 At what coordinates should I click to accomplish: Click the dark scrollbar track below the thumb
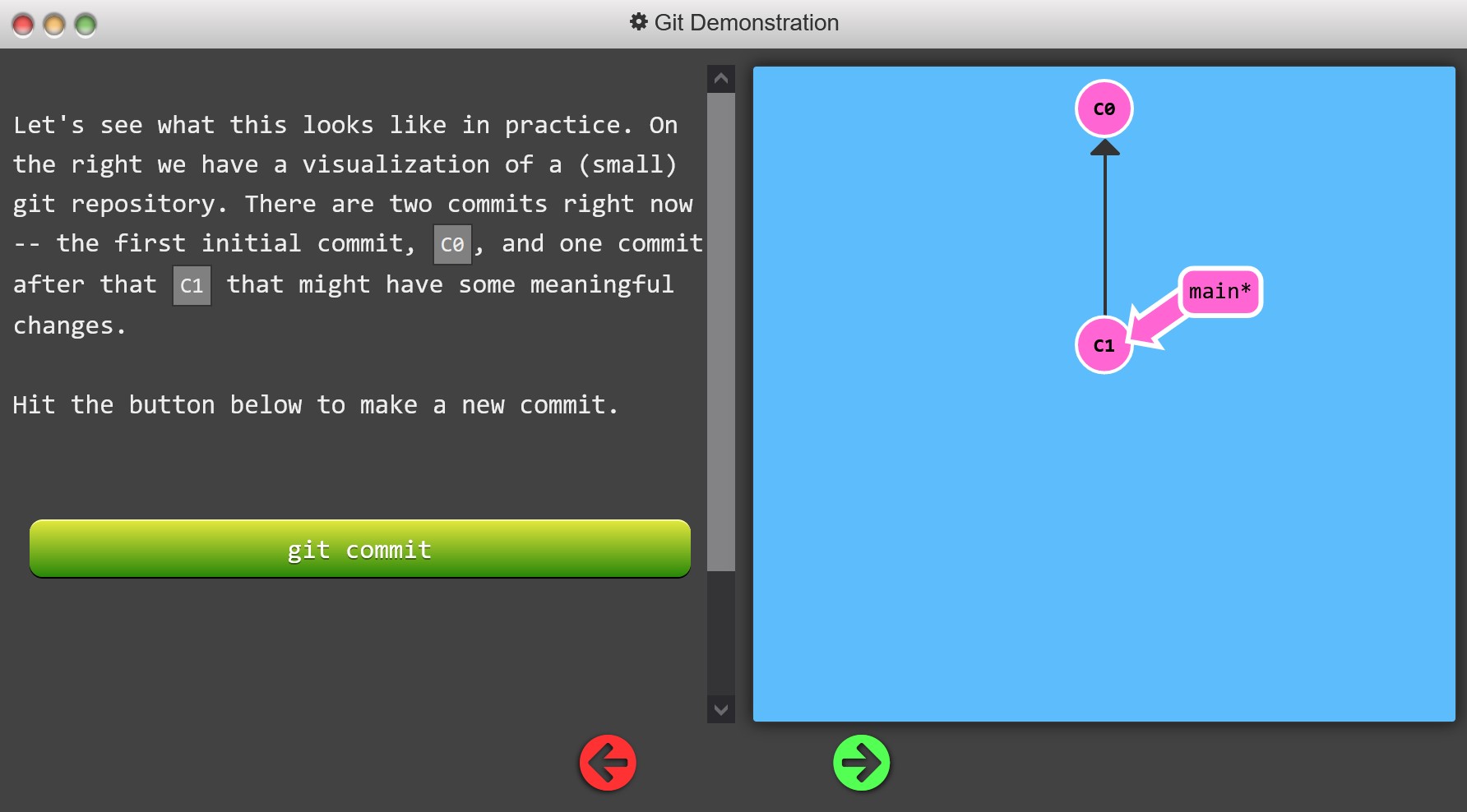721,633
